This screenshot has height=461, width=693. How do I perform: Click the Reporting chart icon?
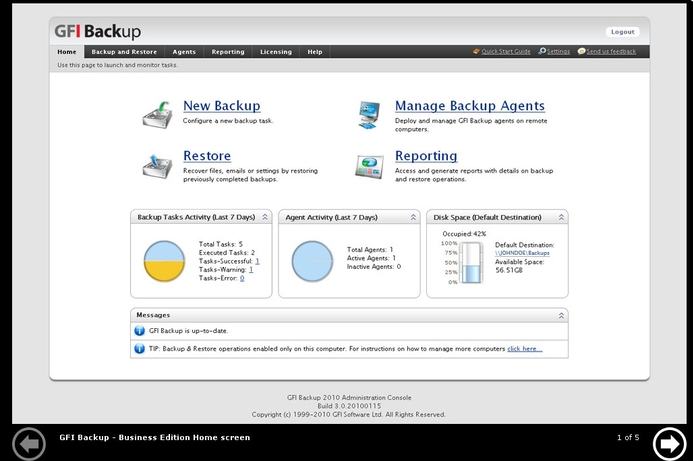coord(369,167)
